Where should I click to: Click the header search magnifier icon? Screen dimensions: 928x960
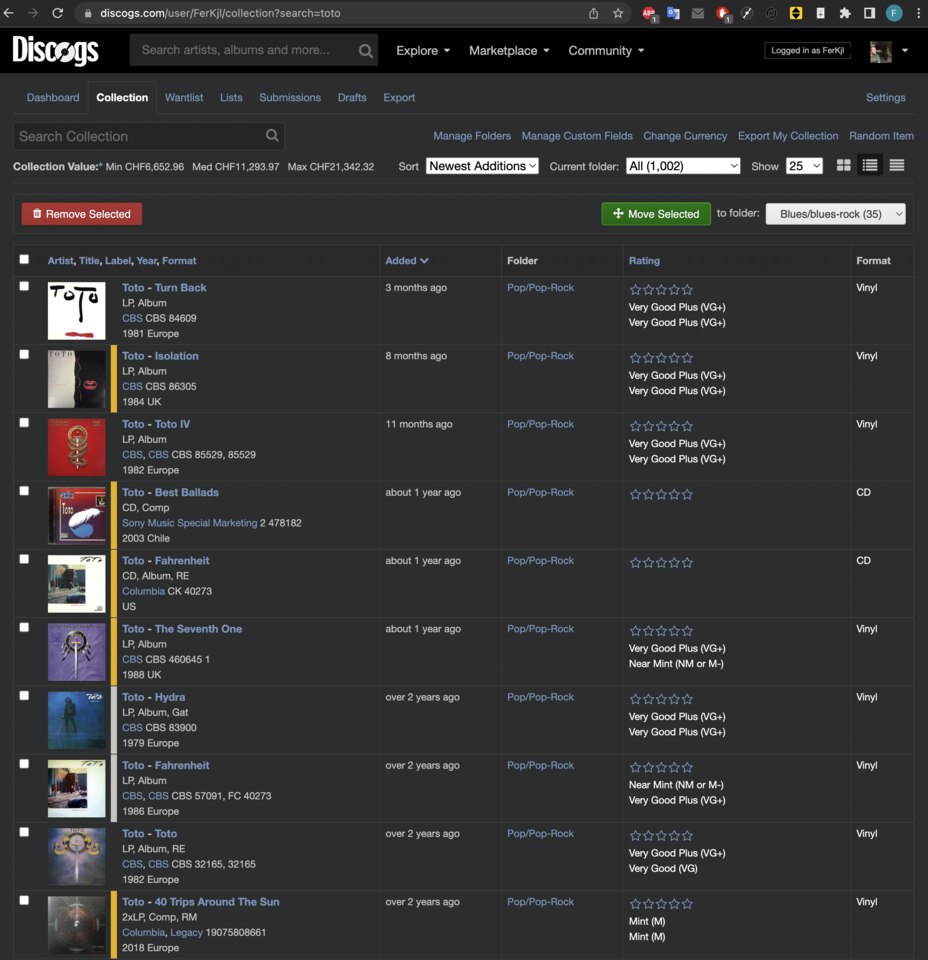coord(365,51)
